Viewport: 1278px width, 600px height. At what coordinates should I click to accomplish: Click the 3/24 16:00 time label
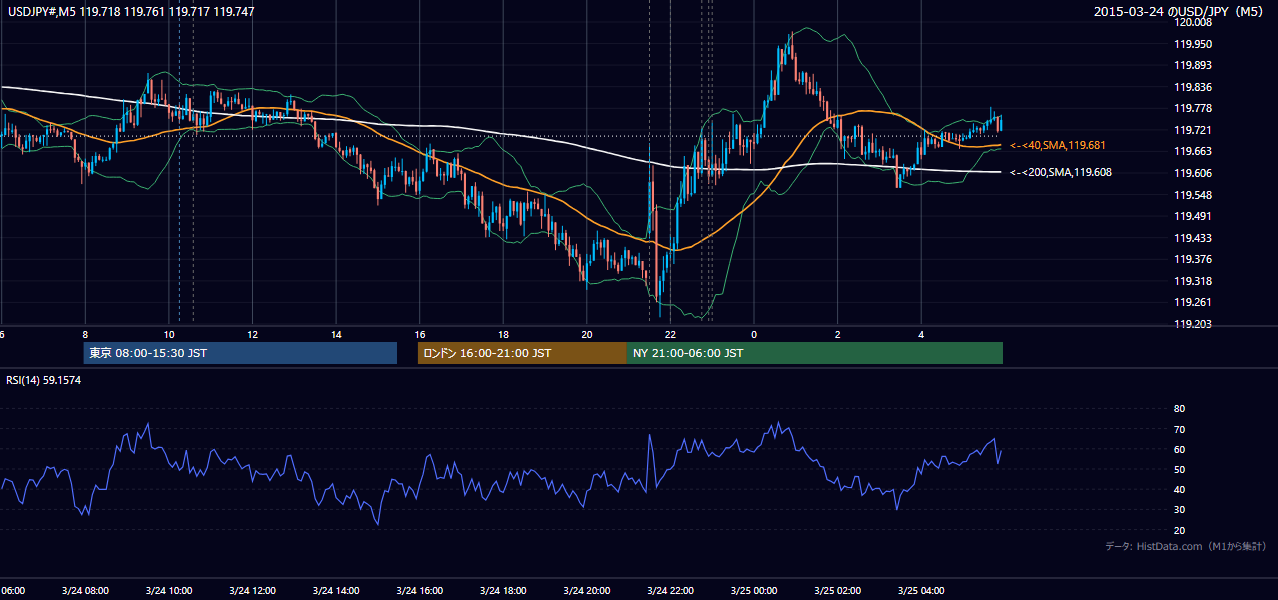tap(420, 591)
